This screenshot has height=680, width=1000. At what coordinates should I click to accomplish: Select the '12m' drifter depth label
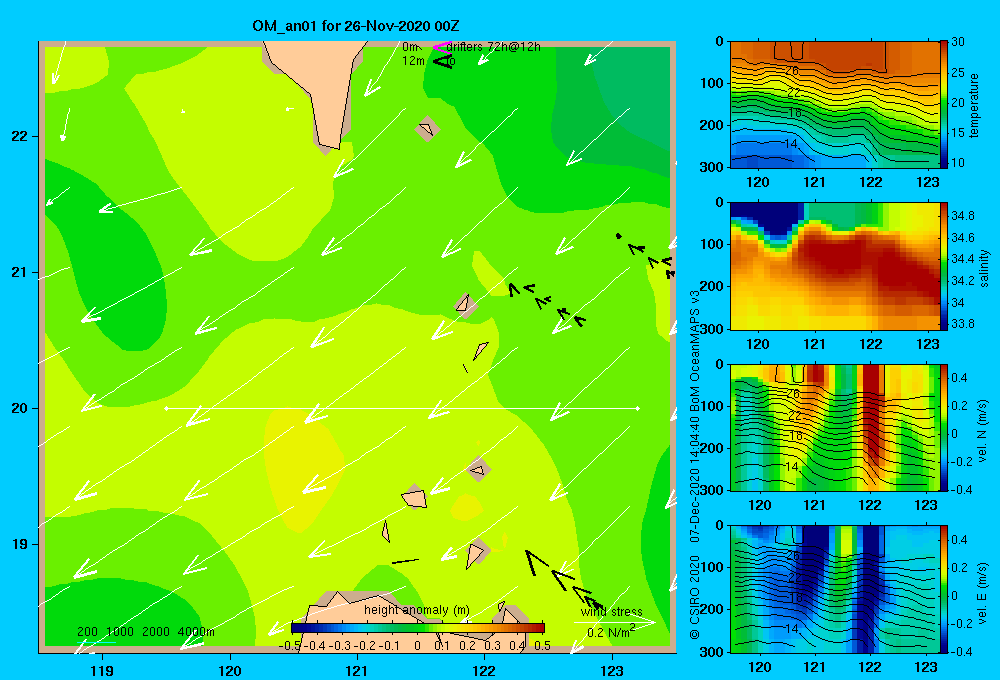pyautogui.click(x=413, y=61)
